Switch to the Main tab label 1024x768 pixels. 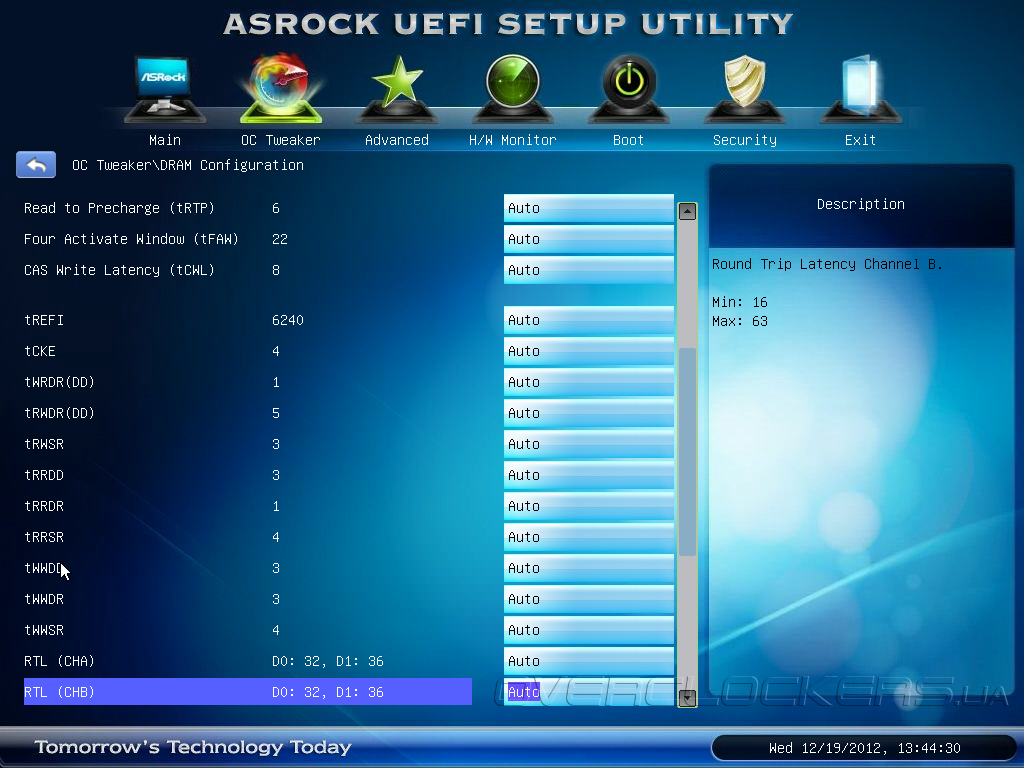(x=165, y=140)
